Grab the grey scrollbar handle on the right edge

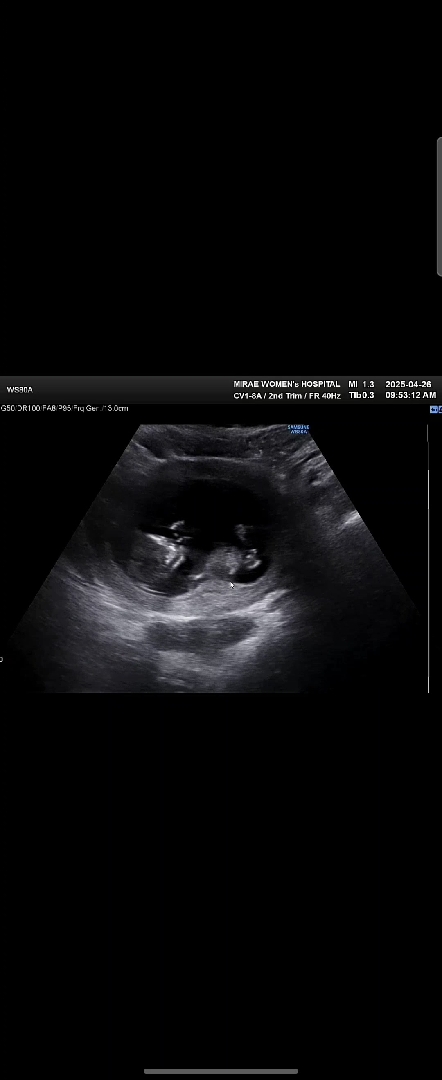[x=439, y=207]
